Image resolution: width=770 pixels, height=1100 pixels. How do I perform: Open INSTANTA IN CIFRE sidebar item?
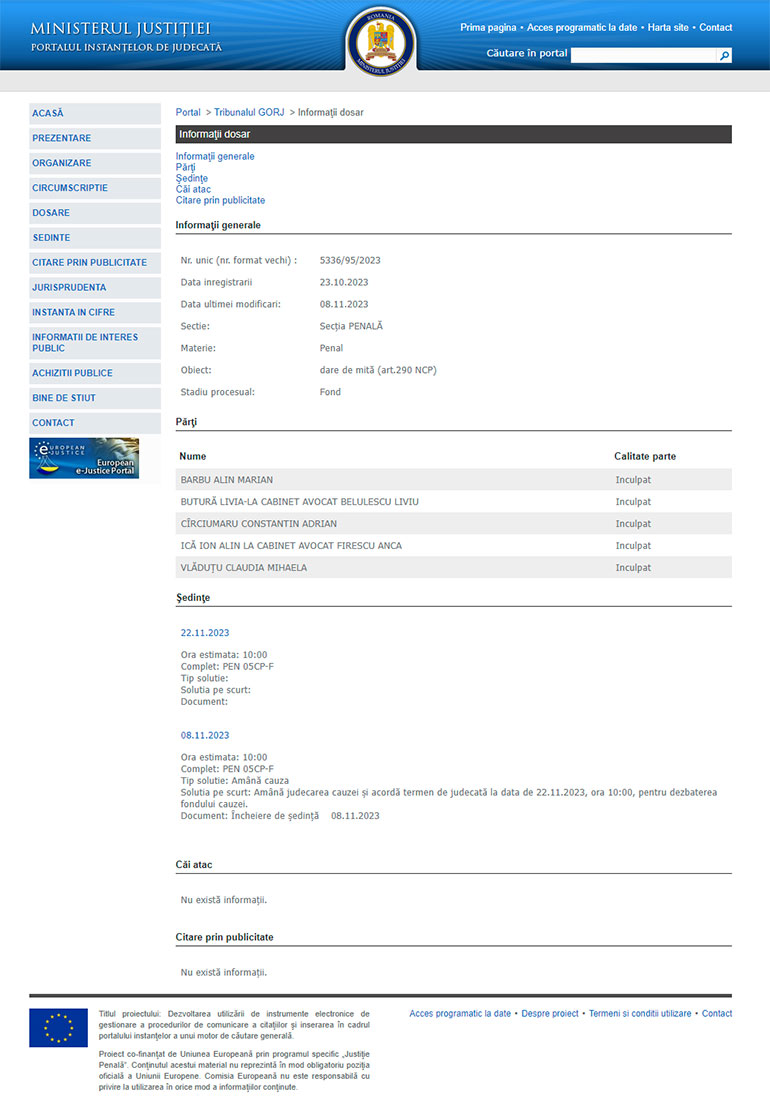click(95, 312)
